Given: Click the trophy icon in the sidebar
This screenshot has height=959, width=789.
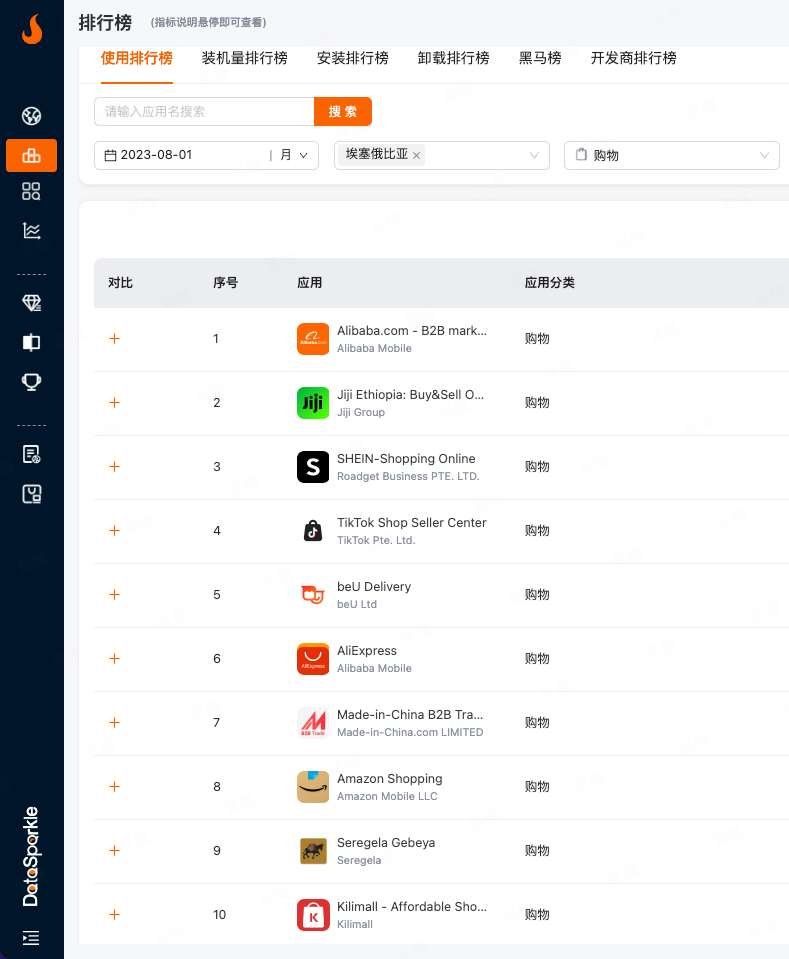Looking at the screenshot, I should click(31, 382).
